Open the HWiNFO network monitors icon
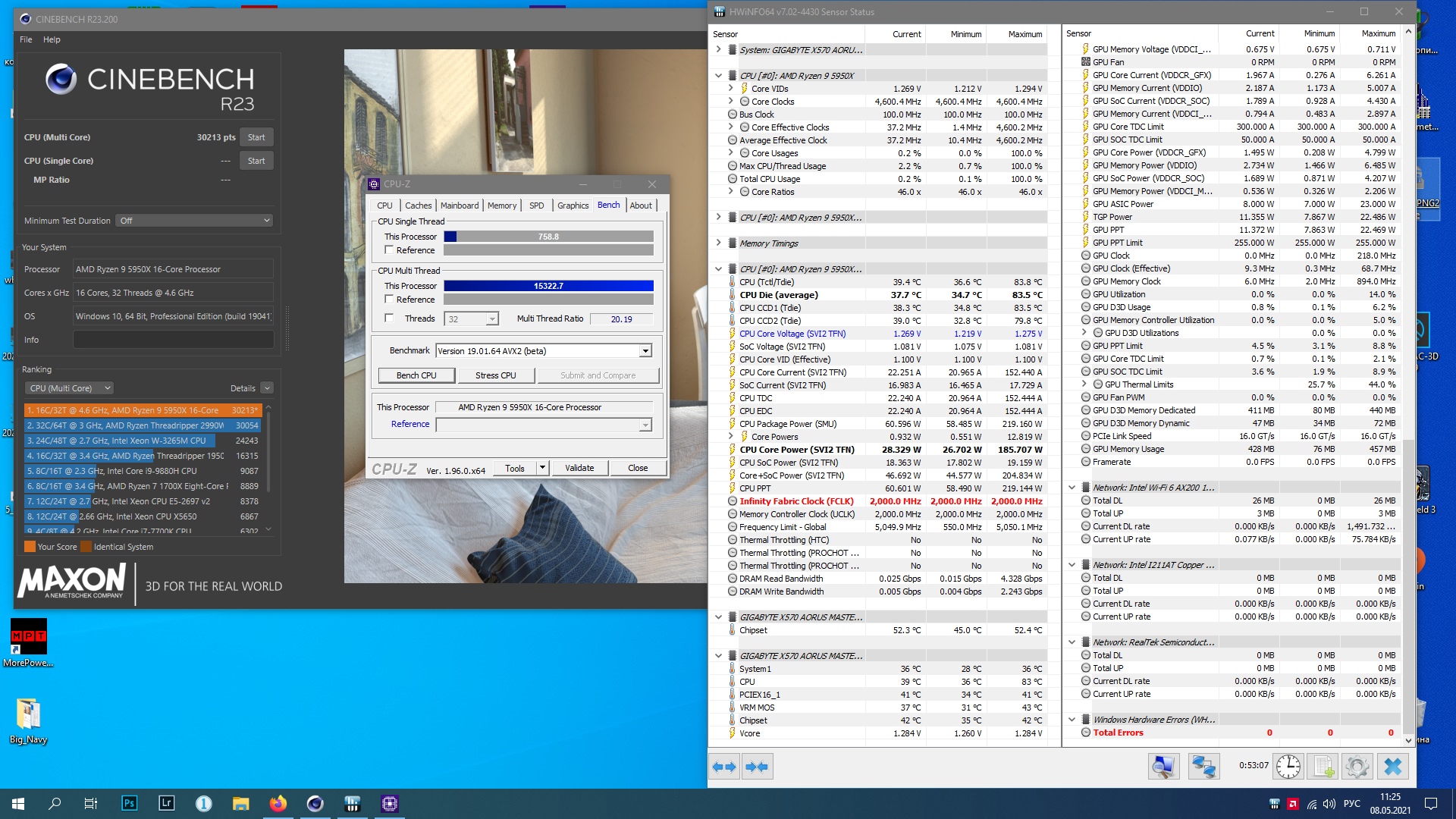 point(1203,767)
